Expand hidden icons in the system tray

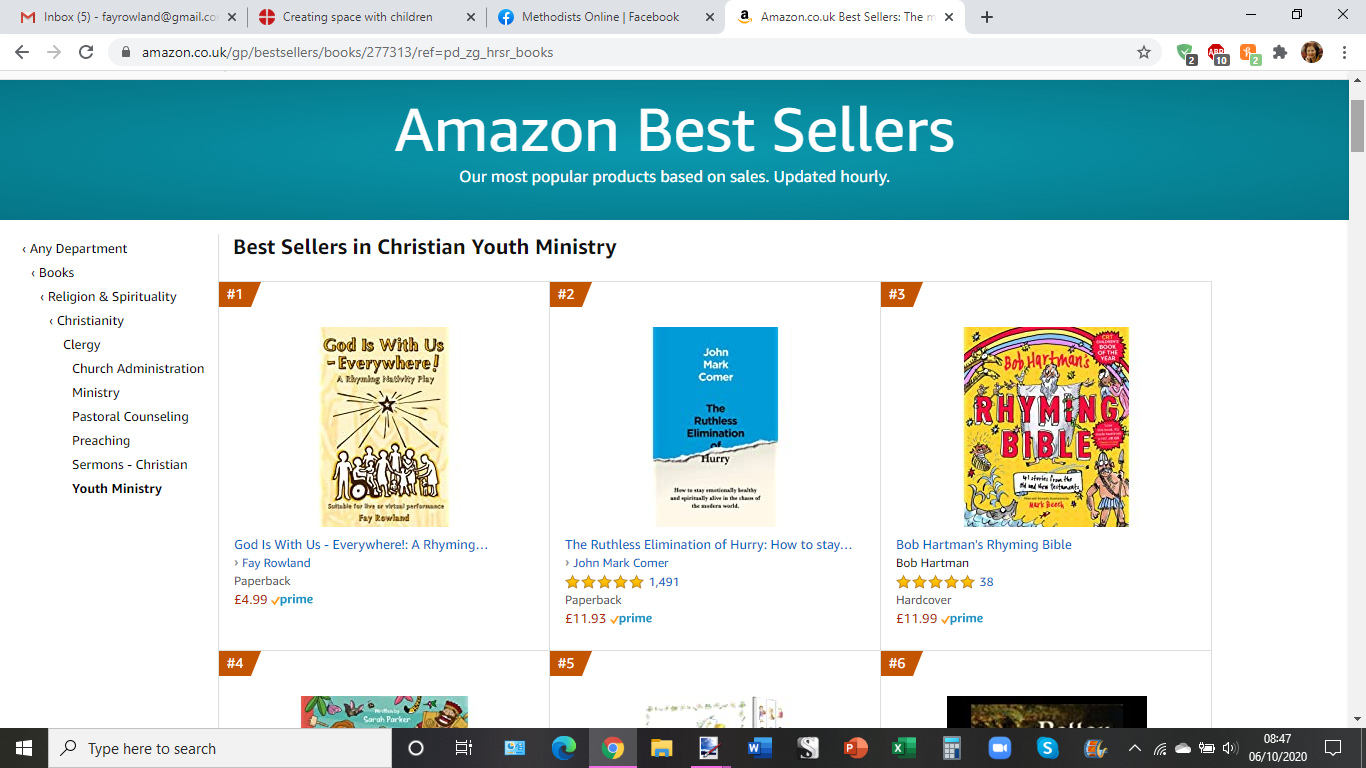click(x=1135, y=747)
